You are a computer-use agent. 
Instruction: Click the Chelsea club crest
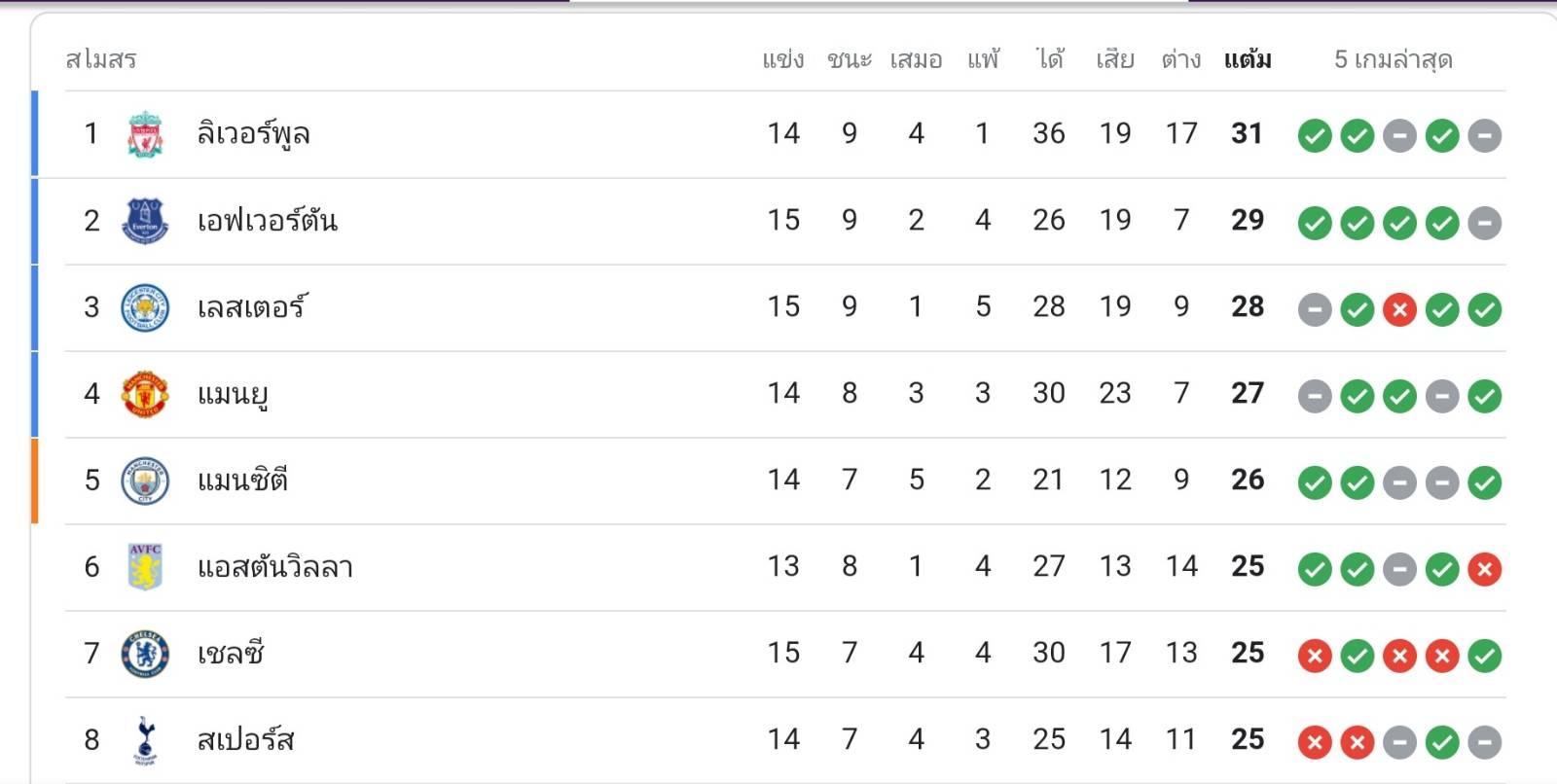[145, 654]
